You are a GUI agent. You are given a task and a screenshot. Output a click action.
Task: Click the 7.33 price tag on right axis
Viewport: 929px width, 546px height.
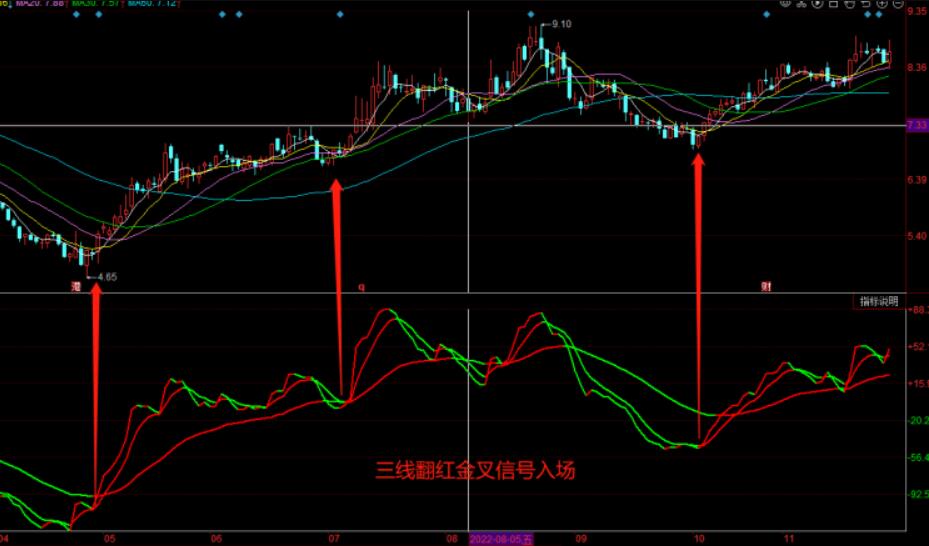pos(916,126)
